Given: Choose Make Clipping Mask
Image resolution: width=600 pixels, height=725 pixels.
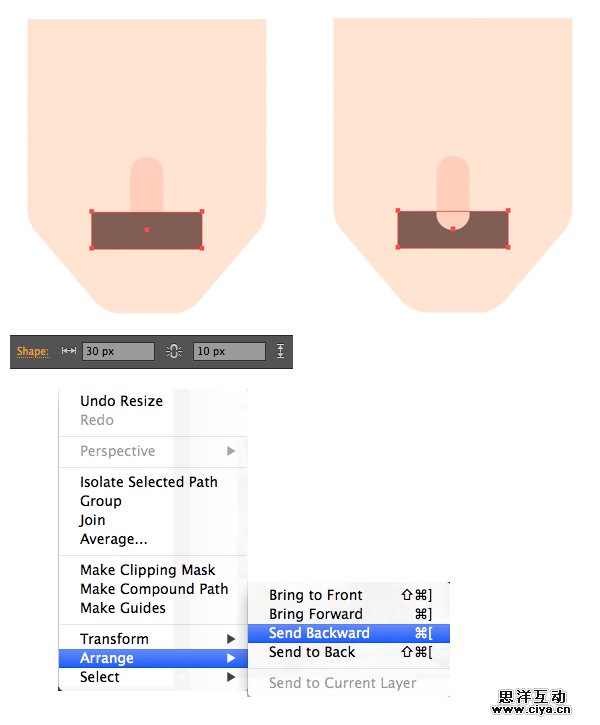Looking at the screenshot, I should pos(147,570).
